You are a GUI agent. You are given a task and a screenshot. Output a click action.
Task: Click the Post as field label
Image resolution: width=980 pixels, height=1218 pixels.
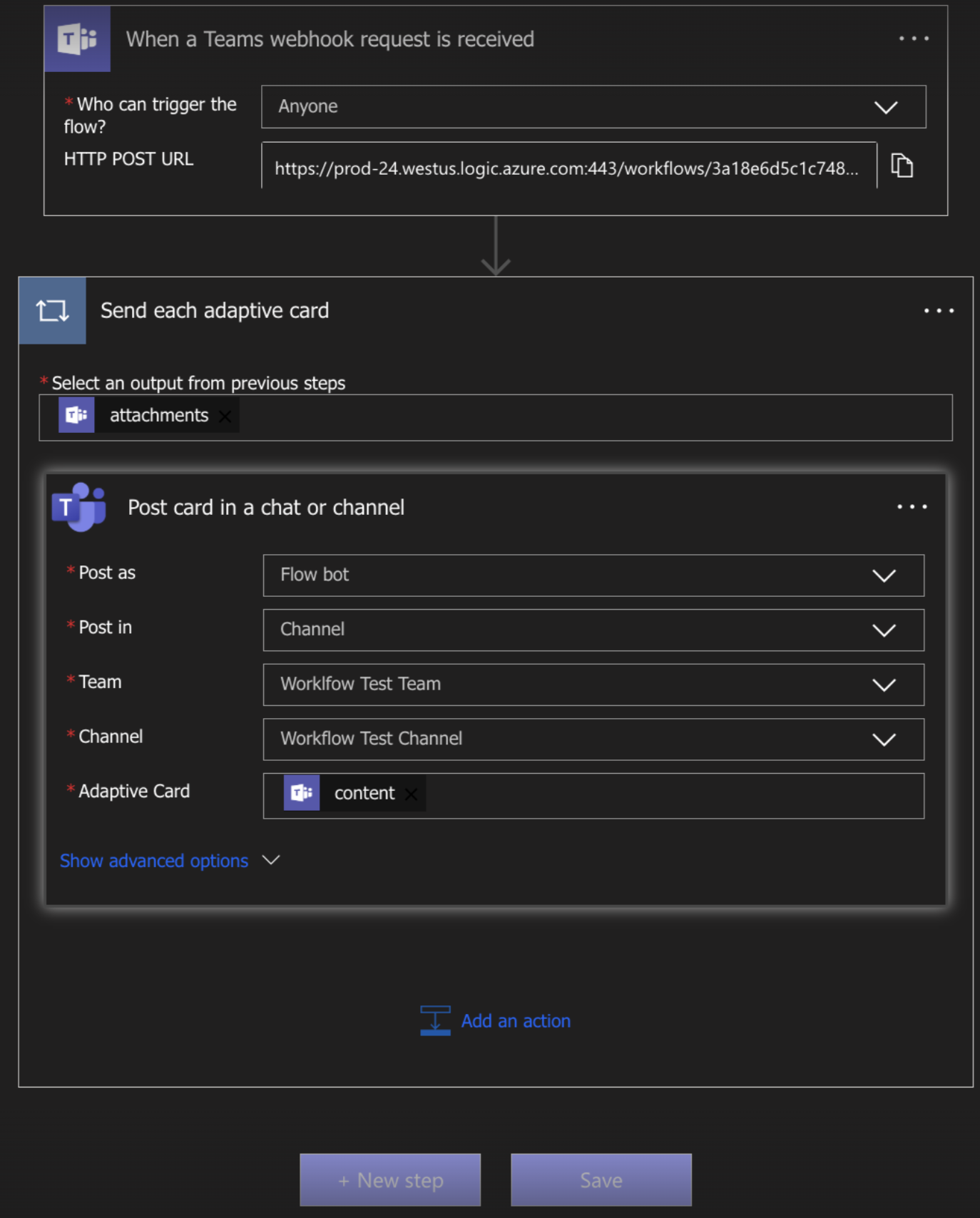coord(107,573)
